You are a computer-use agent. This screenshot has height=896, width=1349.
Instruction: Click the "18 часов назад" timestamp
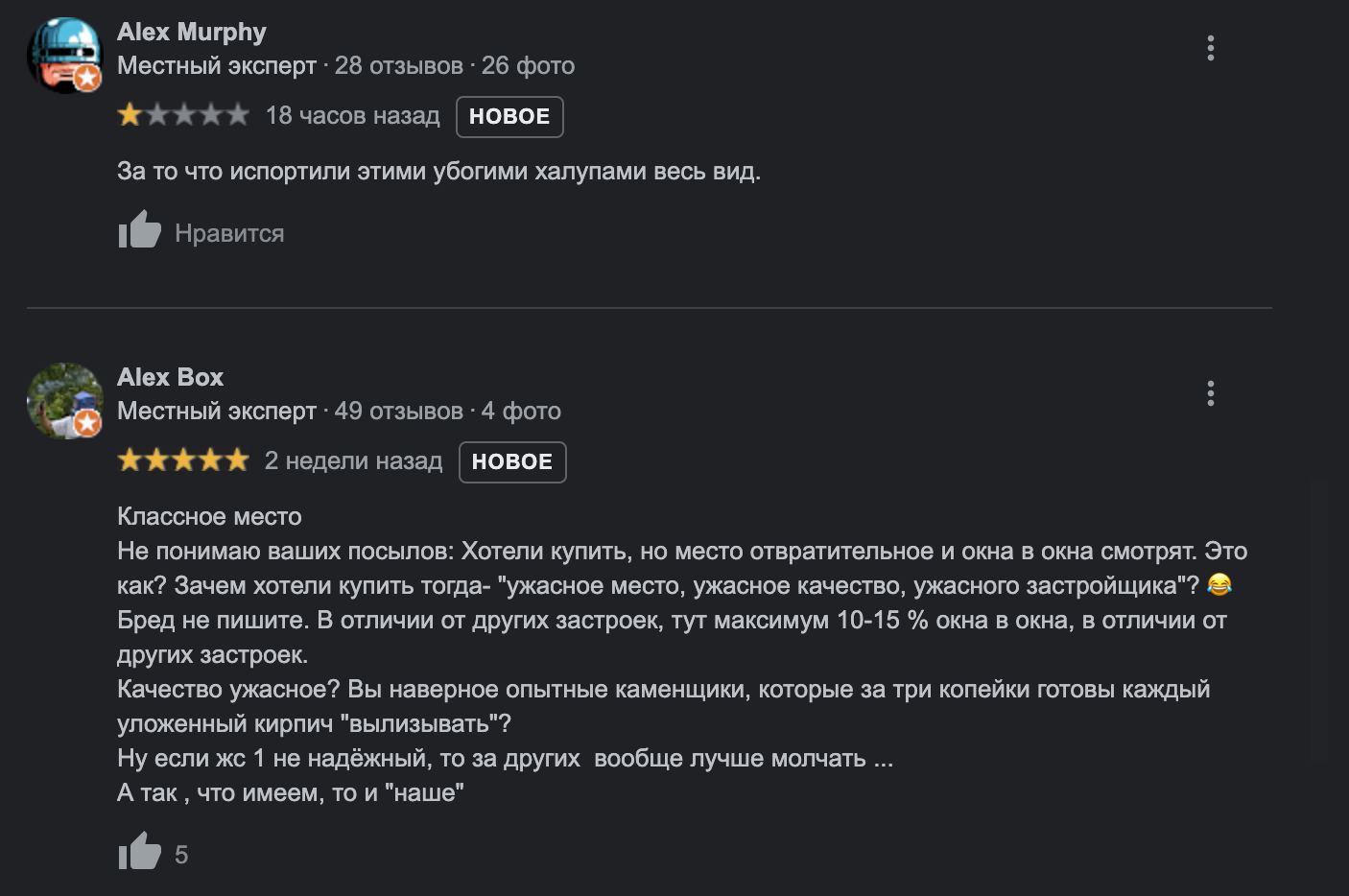(x=352, y=116)
